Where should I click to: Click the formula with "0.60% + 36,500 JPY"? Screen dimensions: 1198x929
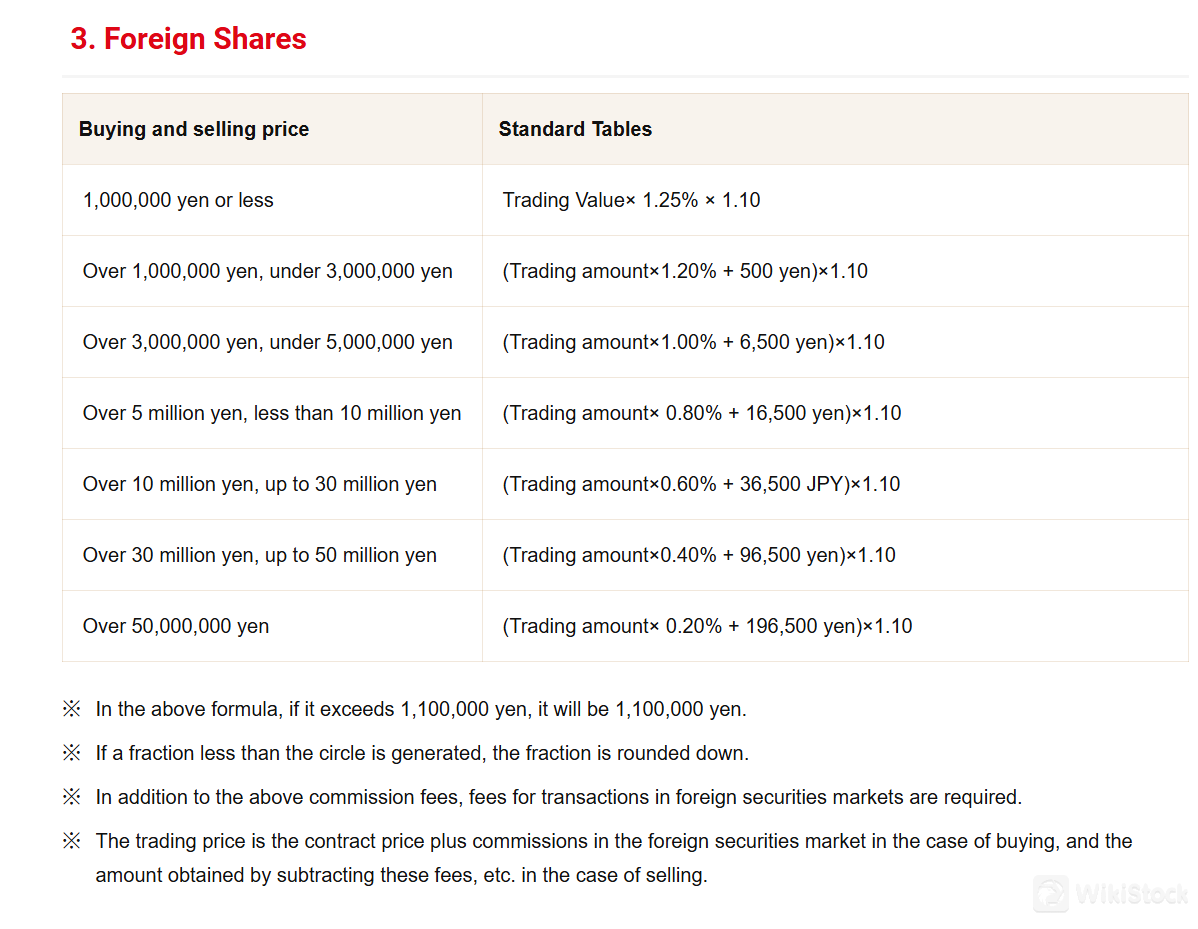point(701,484)
